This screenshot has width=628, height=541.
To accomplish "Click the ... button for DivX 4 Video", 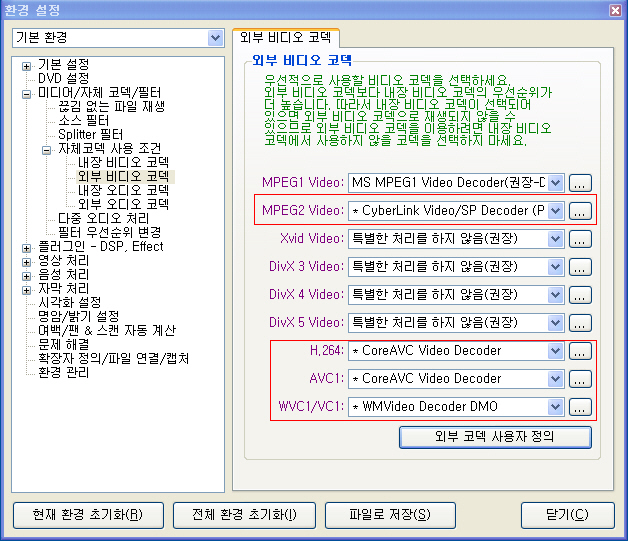I will pyautogui.click(x=580, y=295).
